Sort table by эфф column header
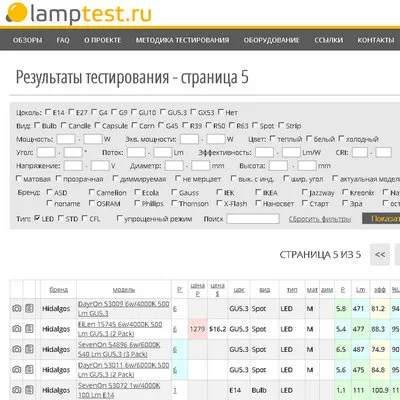 (380, 290)
